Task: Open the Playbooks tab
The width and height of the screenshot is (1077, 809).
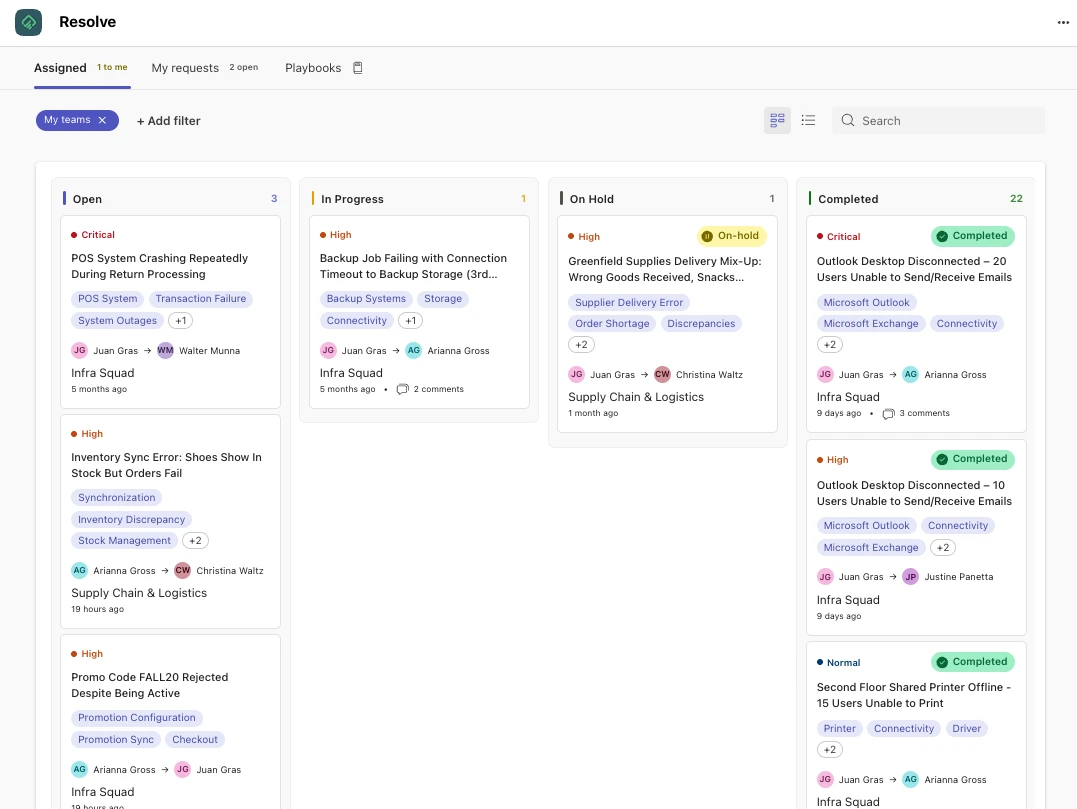Action: 324,68
